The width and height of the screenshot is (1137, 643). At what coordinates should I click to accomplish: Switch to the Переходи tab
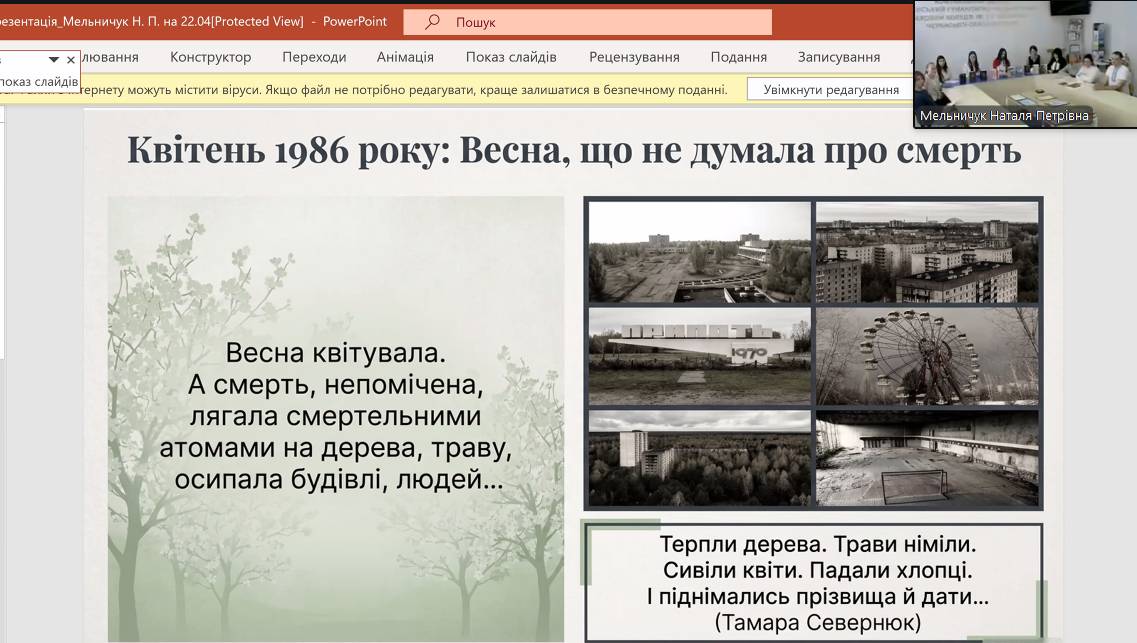314,57
